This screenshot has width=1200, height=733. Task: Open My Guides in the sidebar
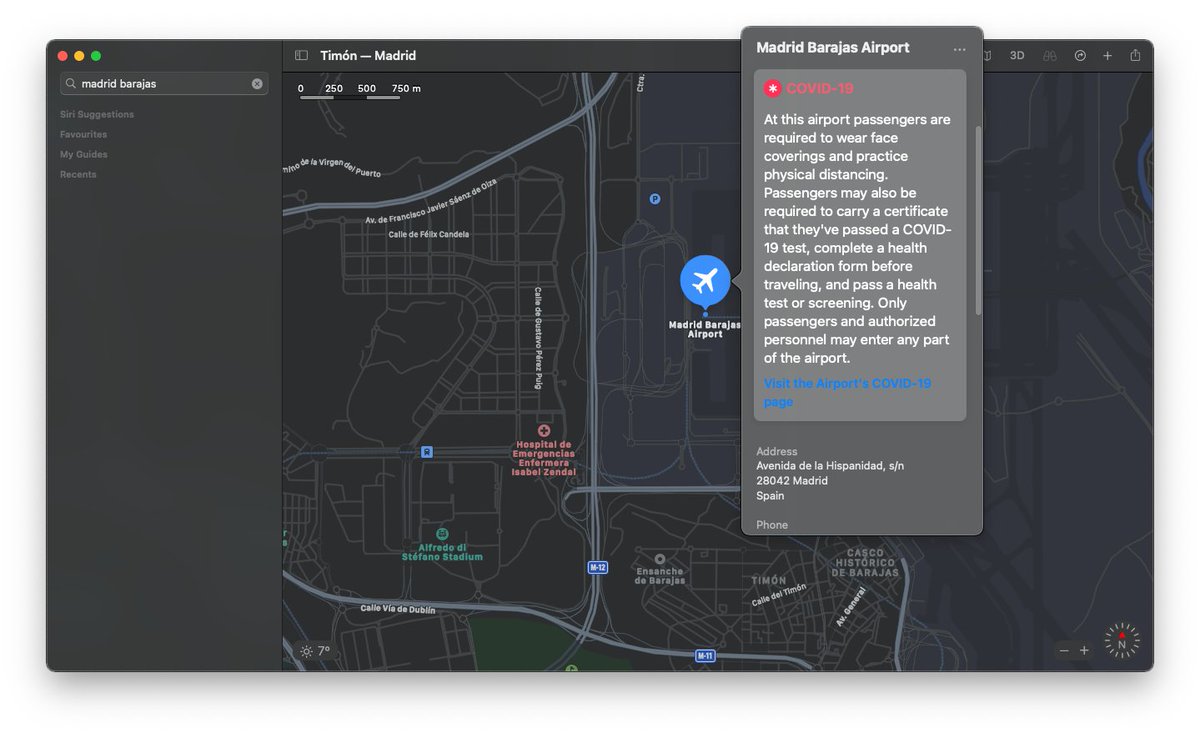(x=84, y=154)
